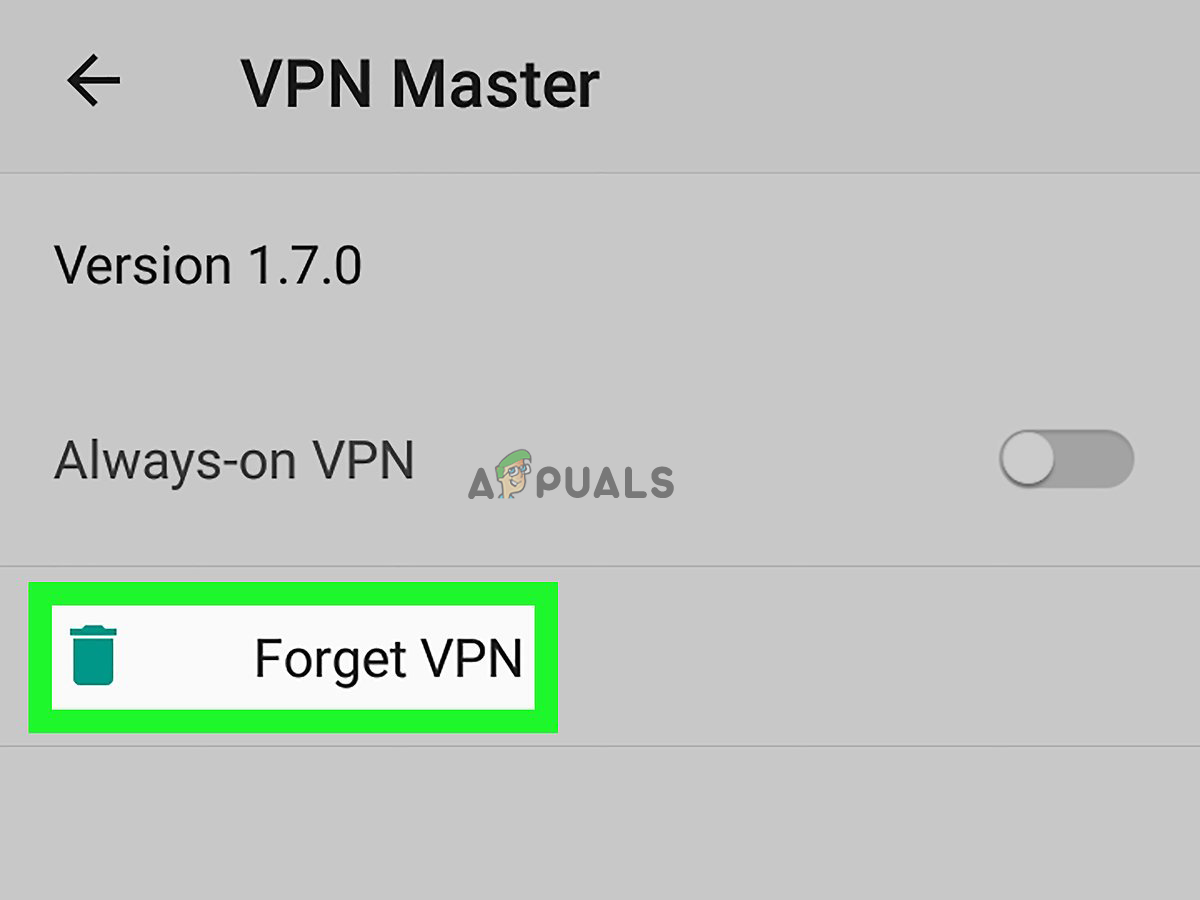Tap the back arrow in the header

click(x=93, y=81)
